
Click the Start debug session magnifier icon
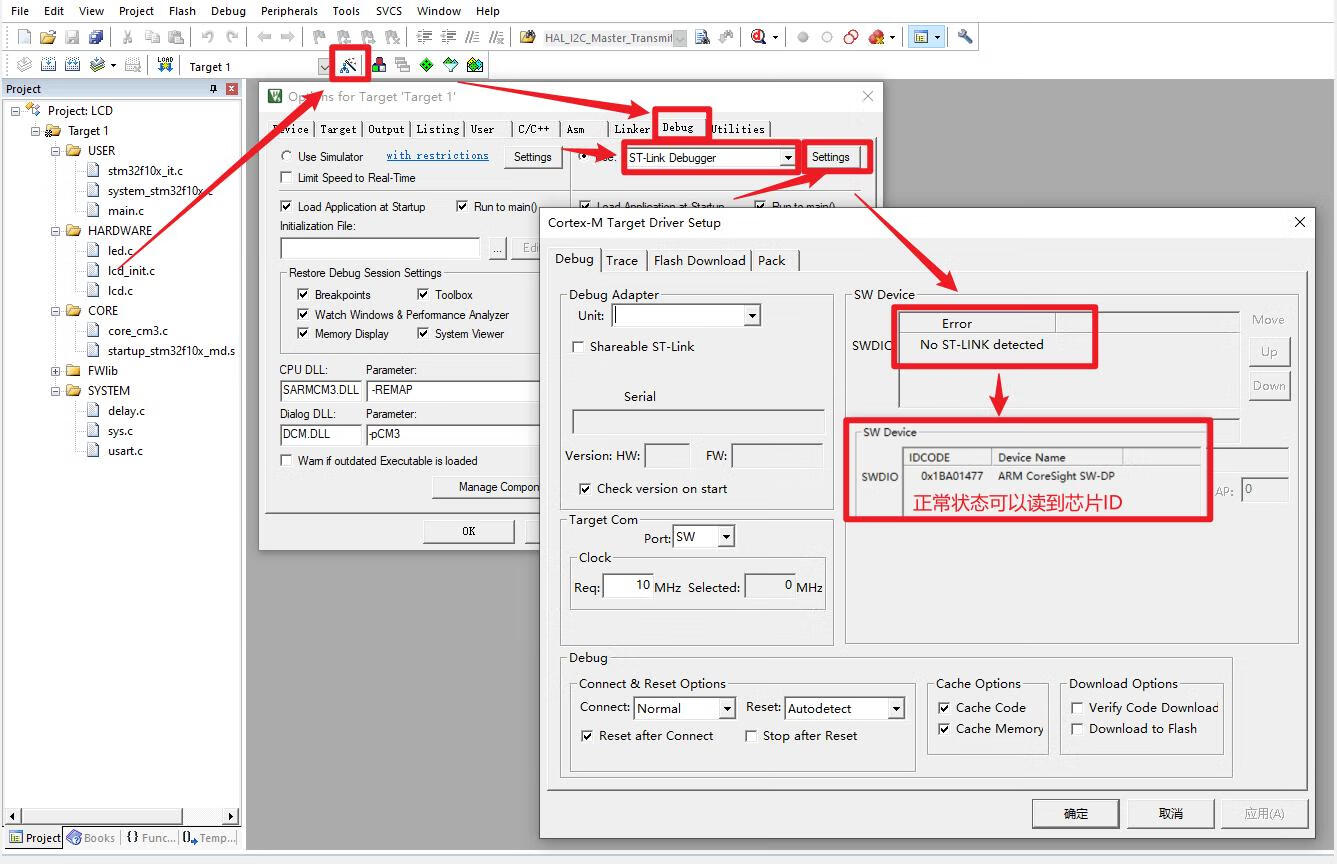click(x=758, y=37)
